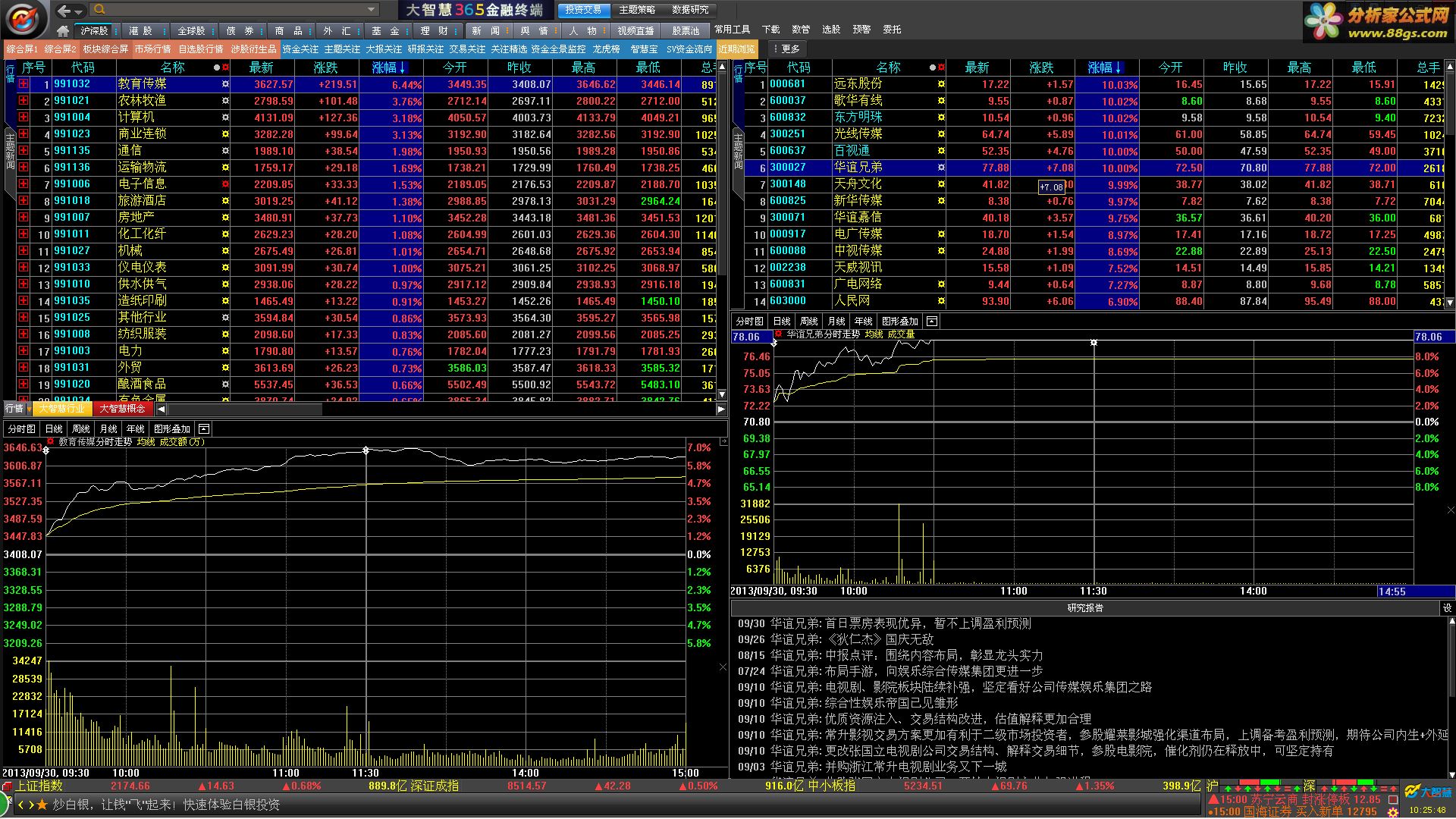Image resolution: width=1456 pixels, height=819 pixels.
Task: Expand row 991004 计算机 with the red plus
Action: click(24, 118)
